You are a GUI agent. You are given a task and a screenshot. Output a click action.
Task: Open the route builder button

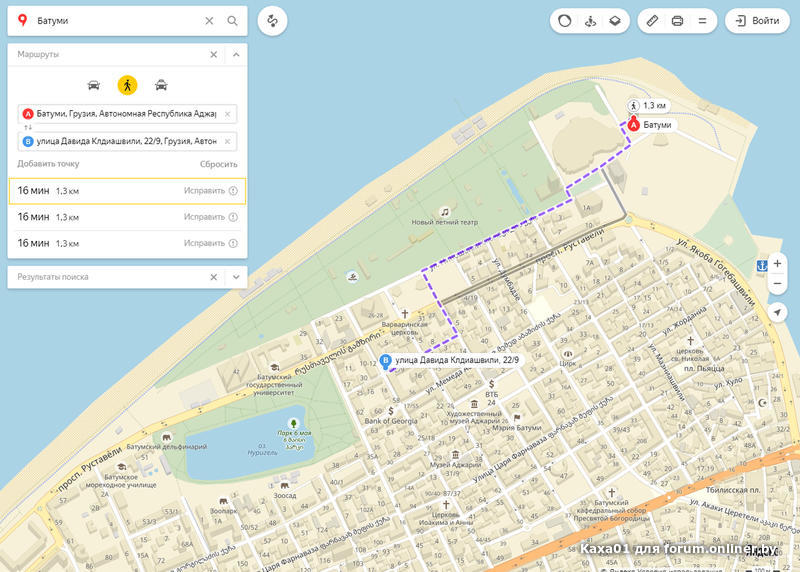click(x=272, y=21)
